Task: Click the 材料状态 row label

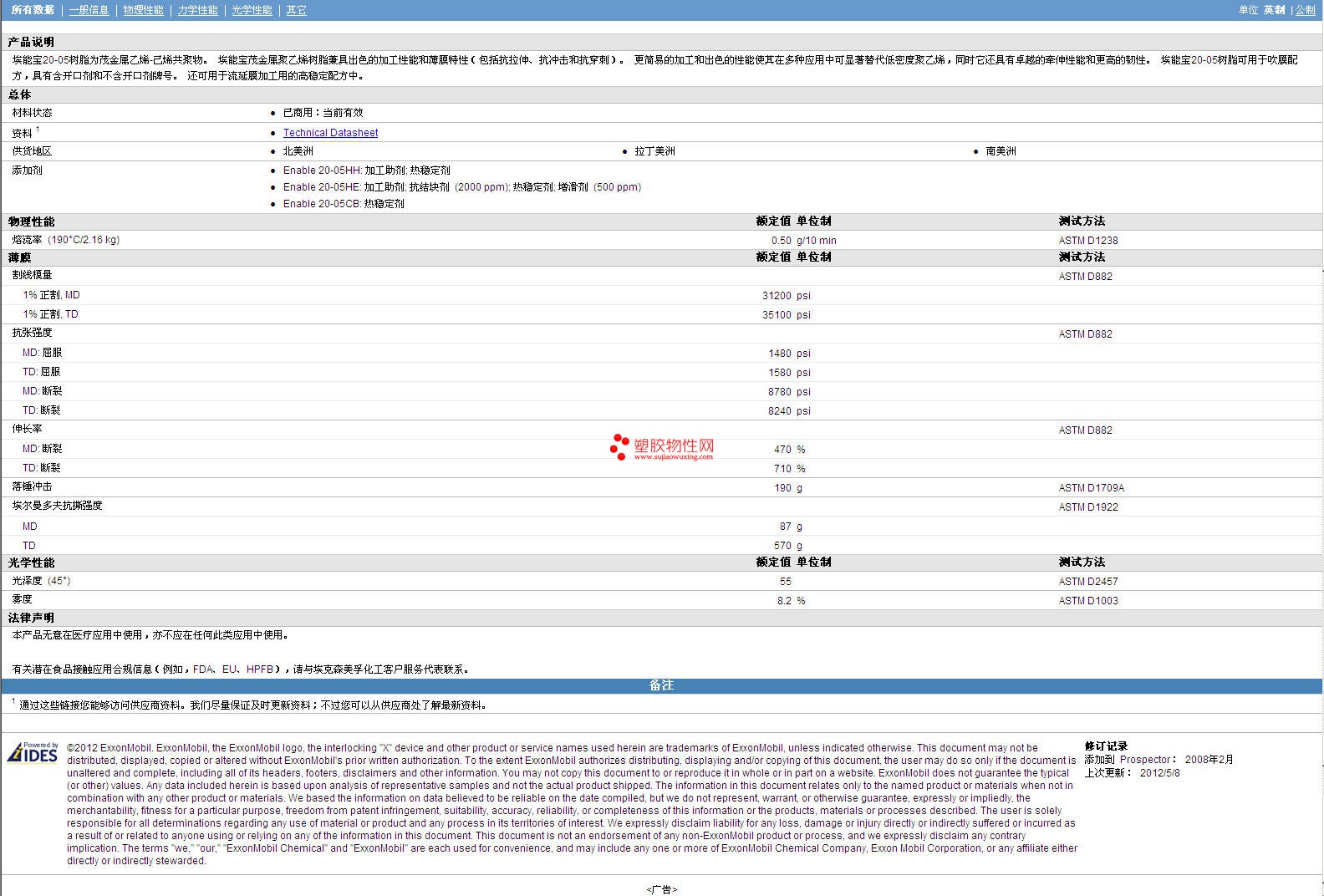Action: pos(32,113)
